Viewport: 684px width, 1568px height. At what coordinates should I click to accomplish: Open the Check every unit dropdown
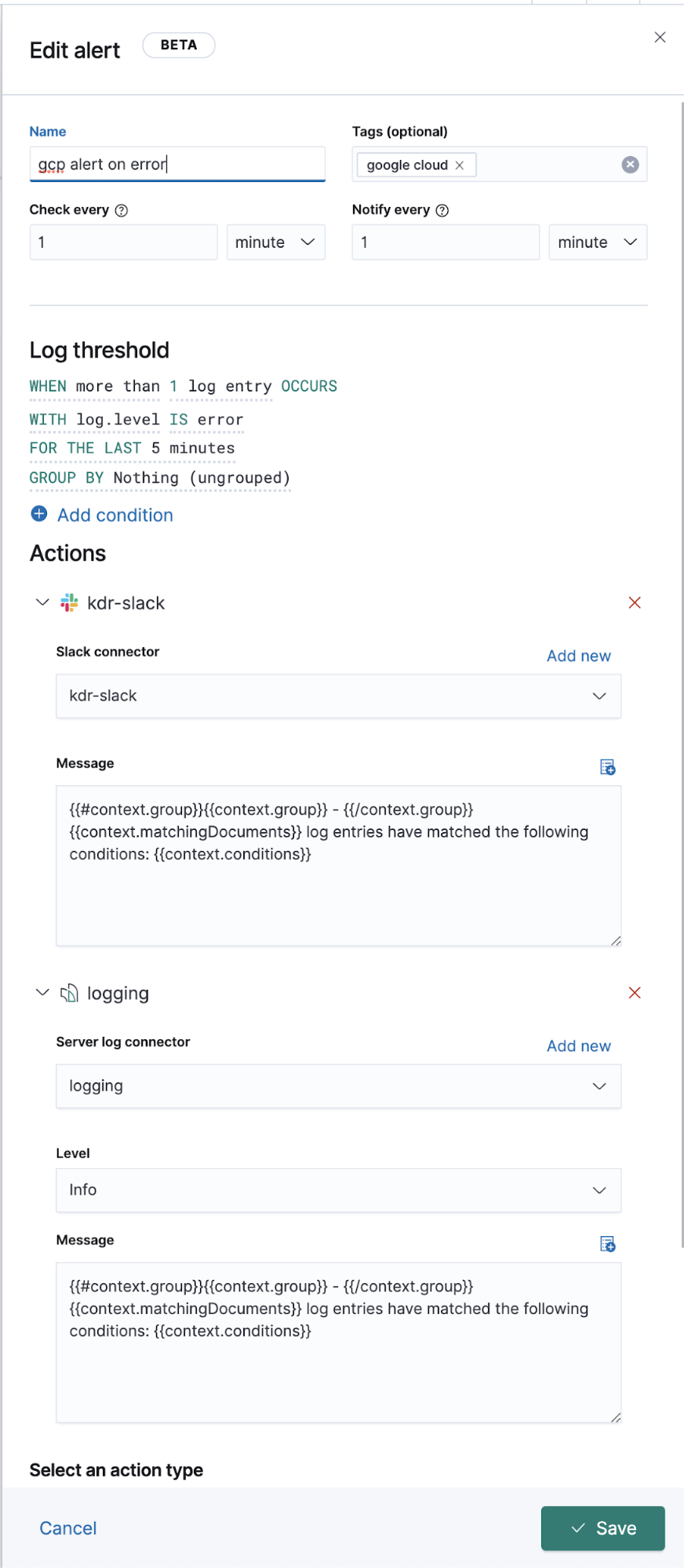tap(275, 242)
